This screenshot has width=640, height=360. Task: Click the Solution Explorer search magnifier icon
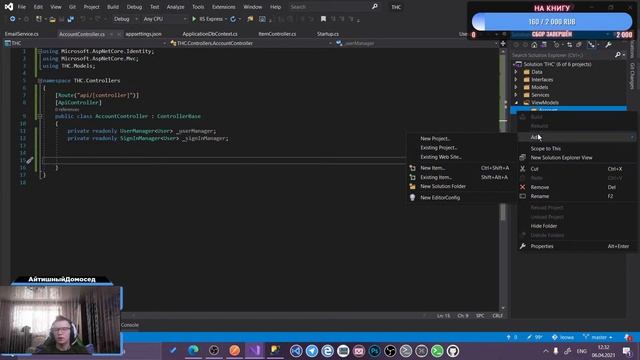[618, 55]
